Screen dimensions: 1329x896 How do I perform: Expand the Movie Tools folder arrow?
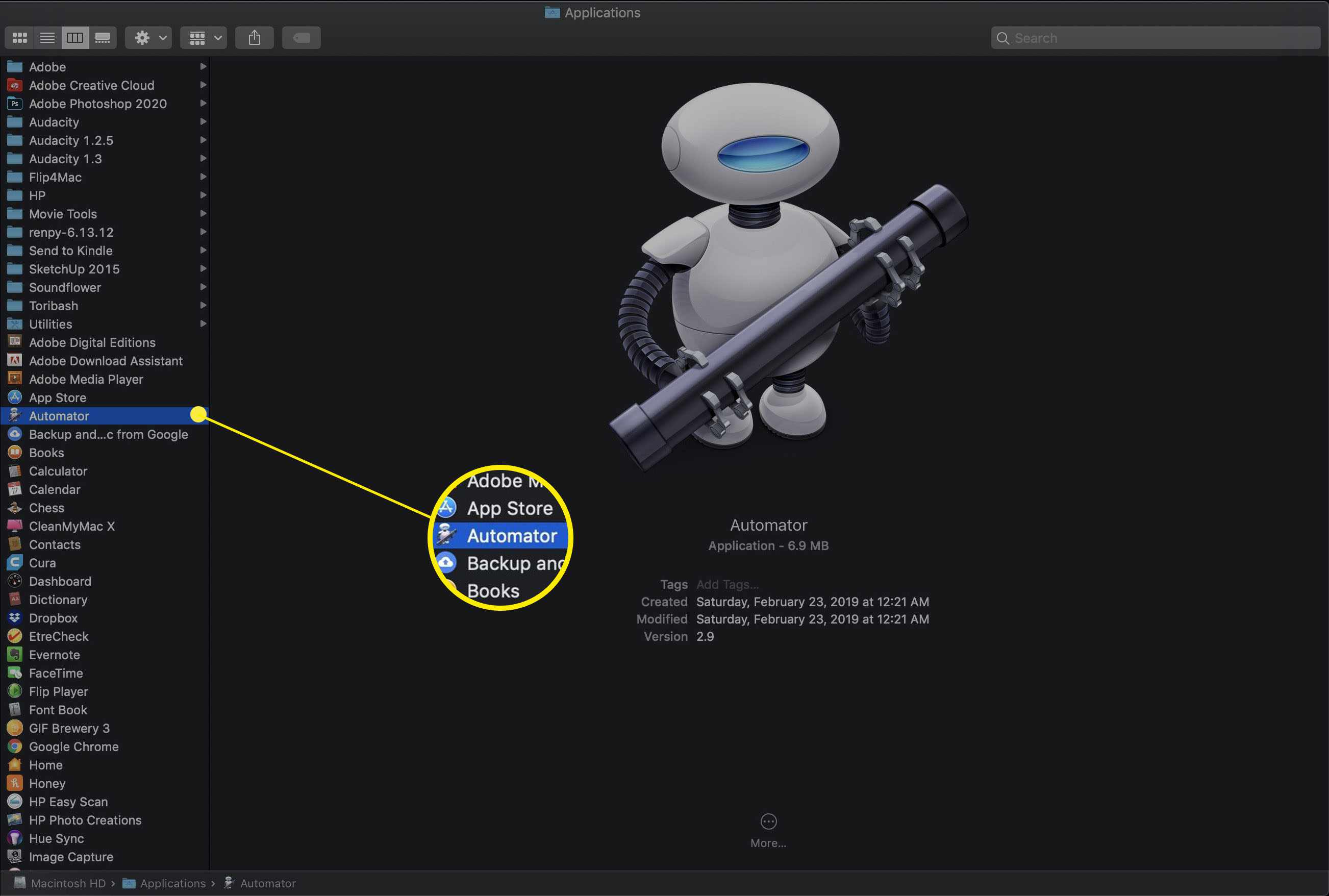click(203, 214)
